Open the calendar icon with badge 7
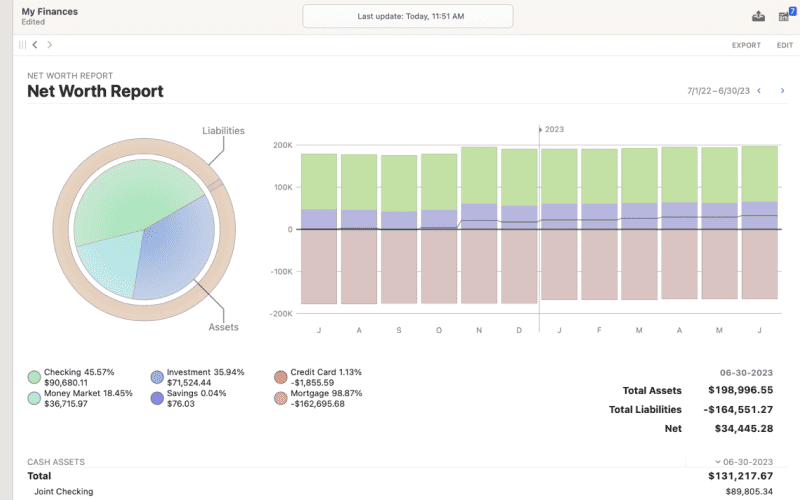This screenshot has height=500, width=800. pos(784,16)
